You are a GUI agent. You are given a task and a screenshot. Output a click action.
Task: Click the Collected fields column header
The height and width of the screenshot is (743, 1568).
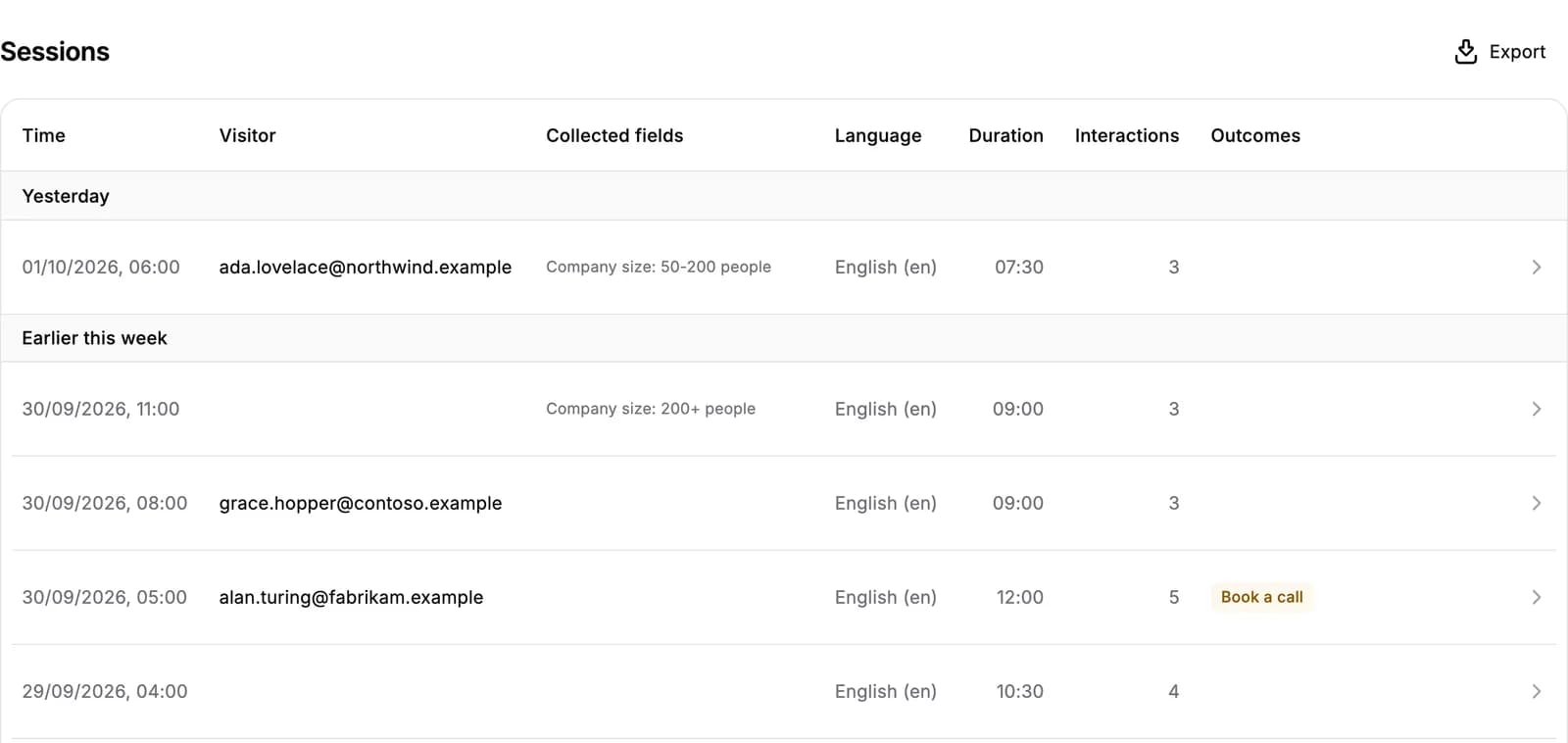coord(614,135)
